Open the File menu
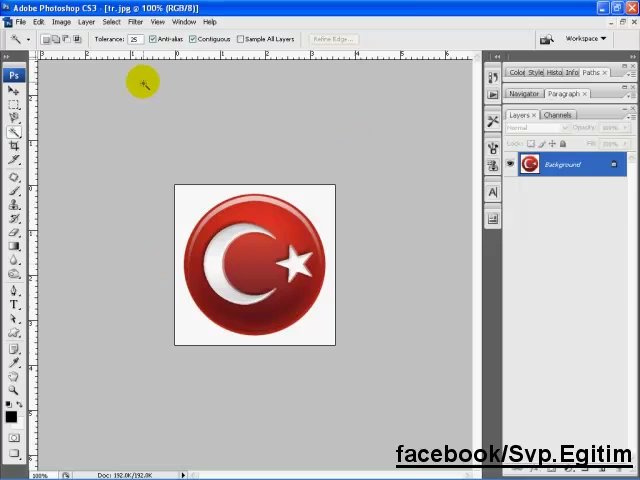 [20, 22]
